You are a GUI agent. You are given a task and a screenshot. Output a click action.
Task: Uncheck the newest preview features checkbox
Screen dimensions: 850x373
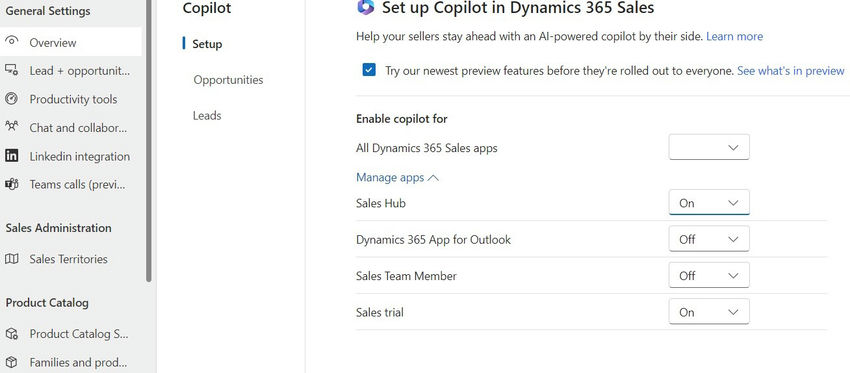tap(369, 70)
